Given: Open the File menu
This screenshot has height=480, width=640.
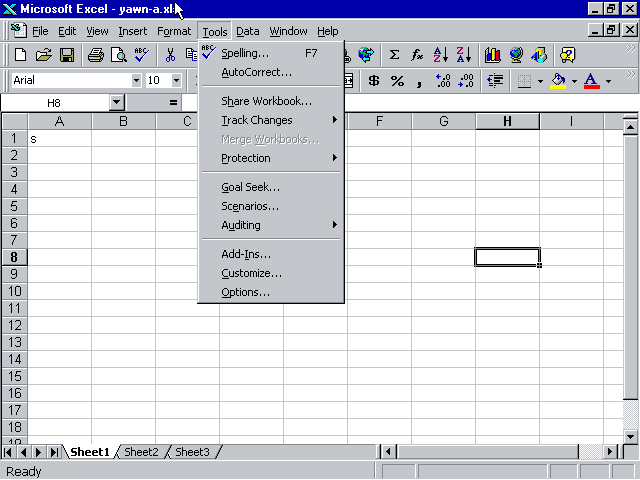Looking at the screenshot, I should (x=40, y=31).
